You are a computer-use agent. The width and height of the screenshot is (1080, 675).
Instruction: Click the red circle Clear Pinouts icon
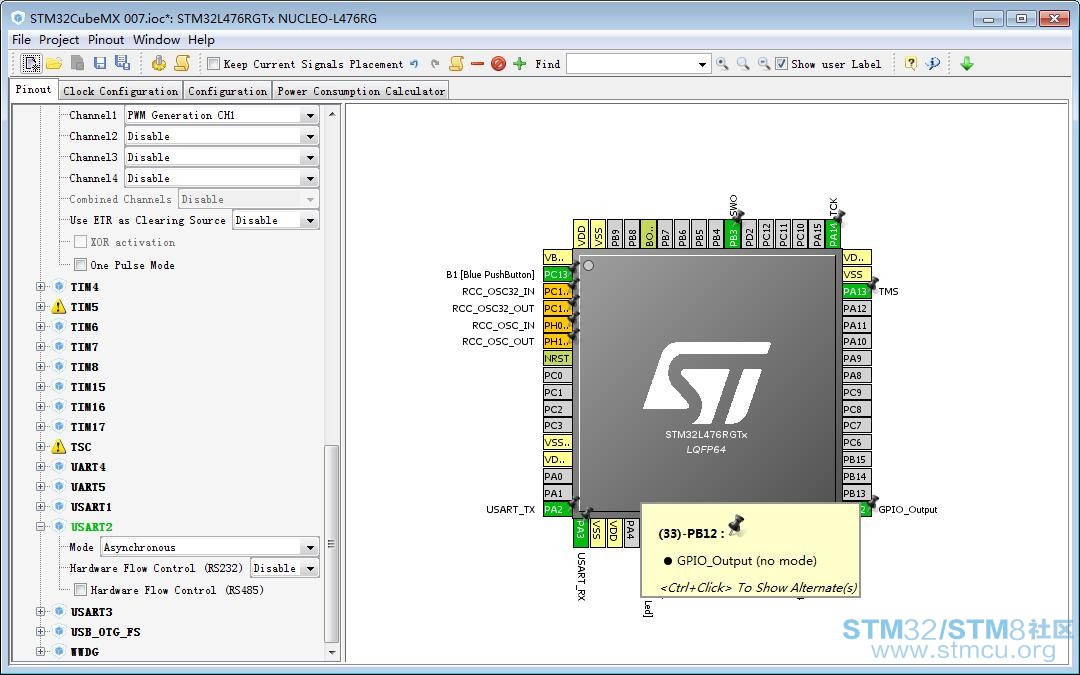coord(499,64)
